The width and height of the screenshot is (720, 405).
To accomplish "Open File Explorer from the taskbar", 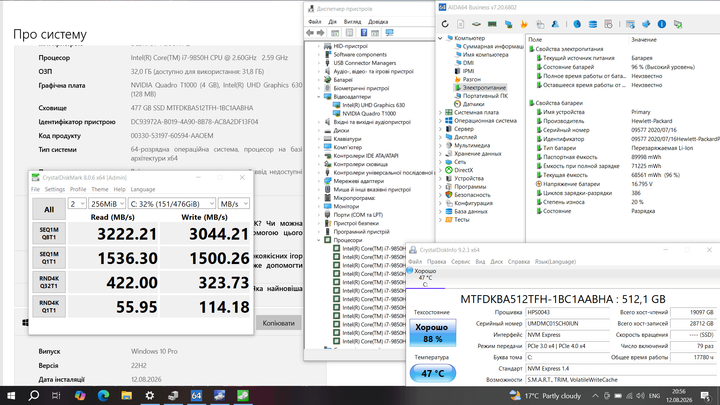I will pyautogui.click(x=126, y=395).
